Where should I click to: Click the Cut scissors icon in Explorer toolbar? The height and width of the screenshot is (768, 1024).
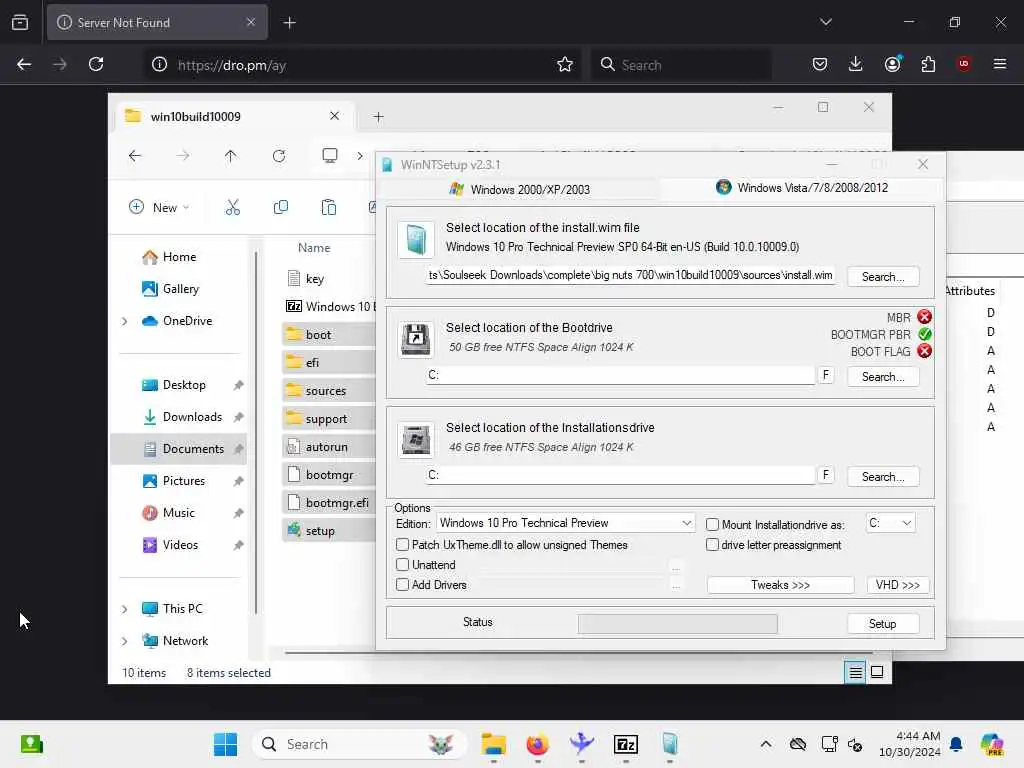pyautogui.click(x=232, y=207)
